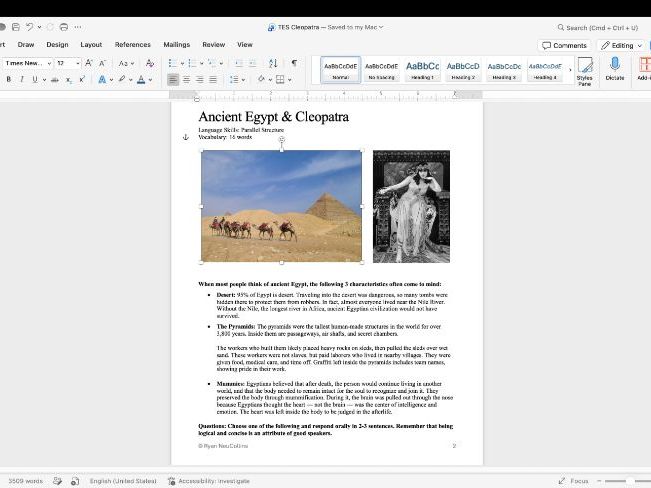Toggle Italic formatting
Image resolution: width=651 pixels, height=488 pixels.
tap(22, 79)
